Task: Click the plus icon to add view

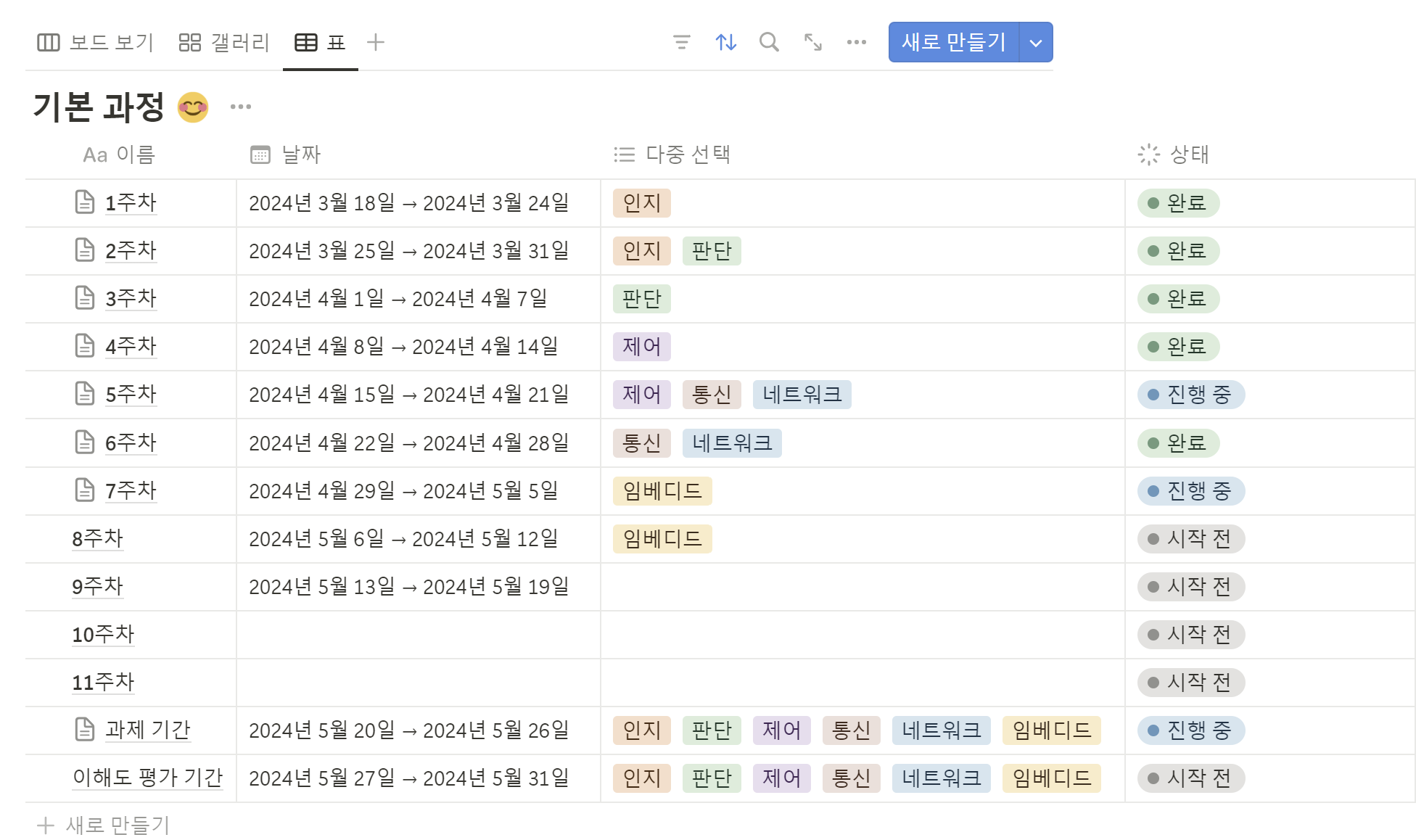Action: 375,42
